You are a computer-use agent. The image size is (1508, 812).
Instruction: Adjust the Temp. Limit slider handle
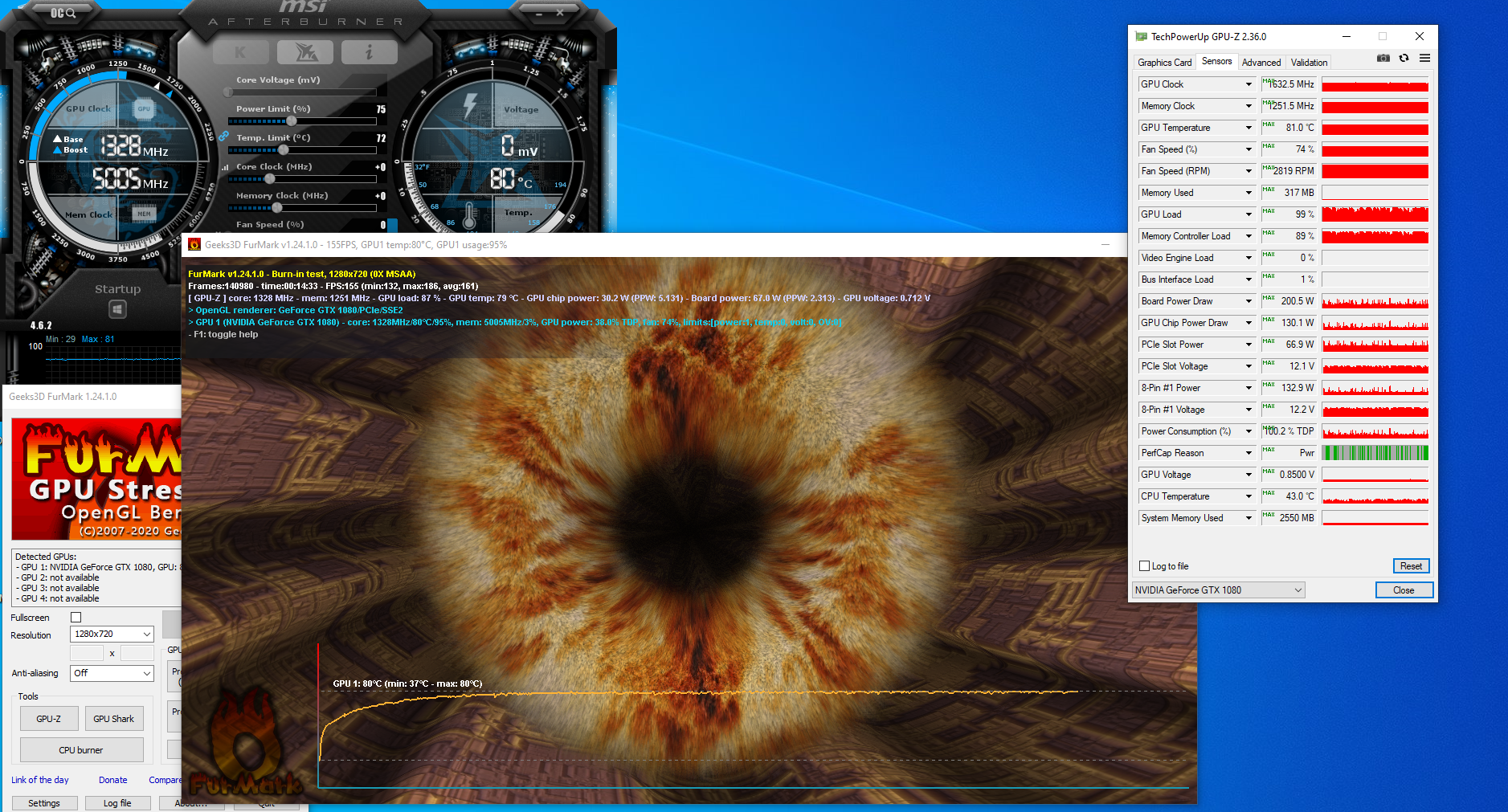283,150
